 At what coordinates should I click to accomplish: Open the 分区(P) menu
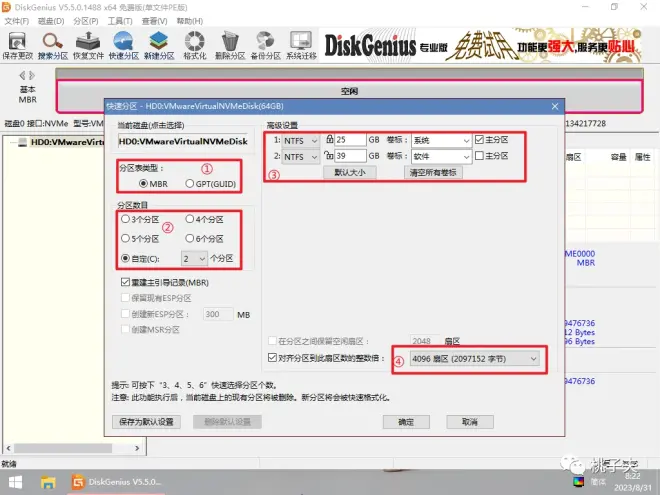tap(85, 21)
